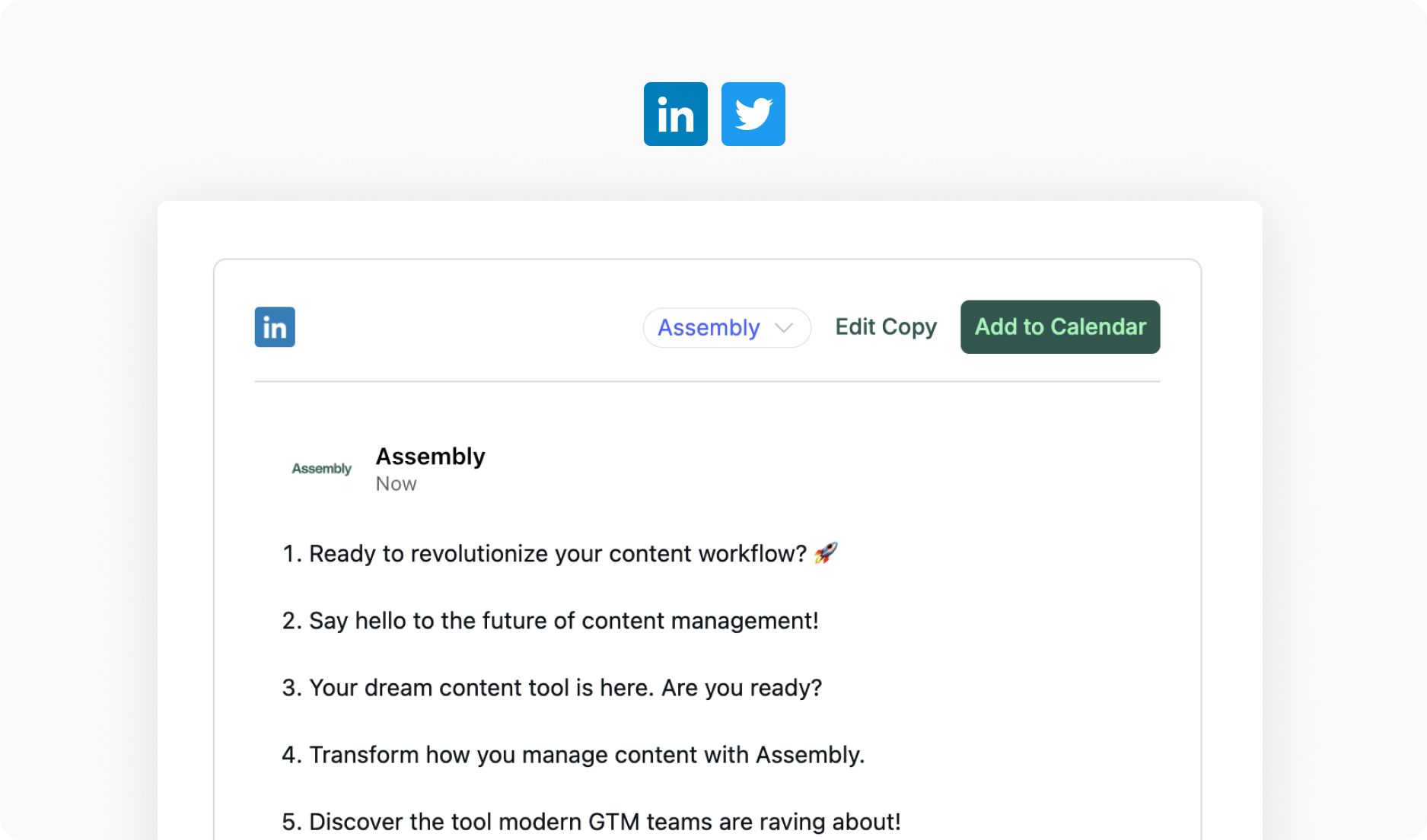Select the large Twitter bird icon

click(753, 114)
